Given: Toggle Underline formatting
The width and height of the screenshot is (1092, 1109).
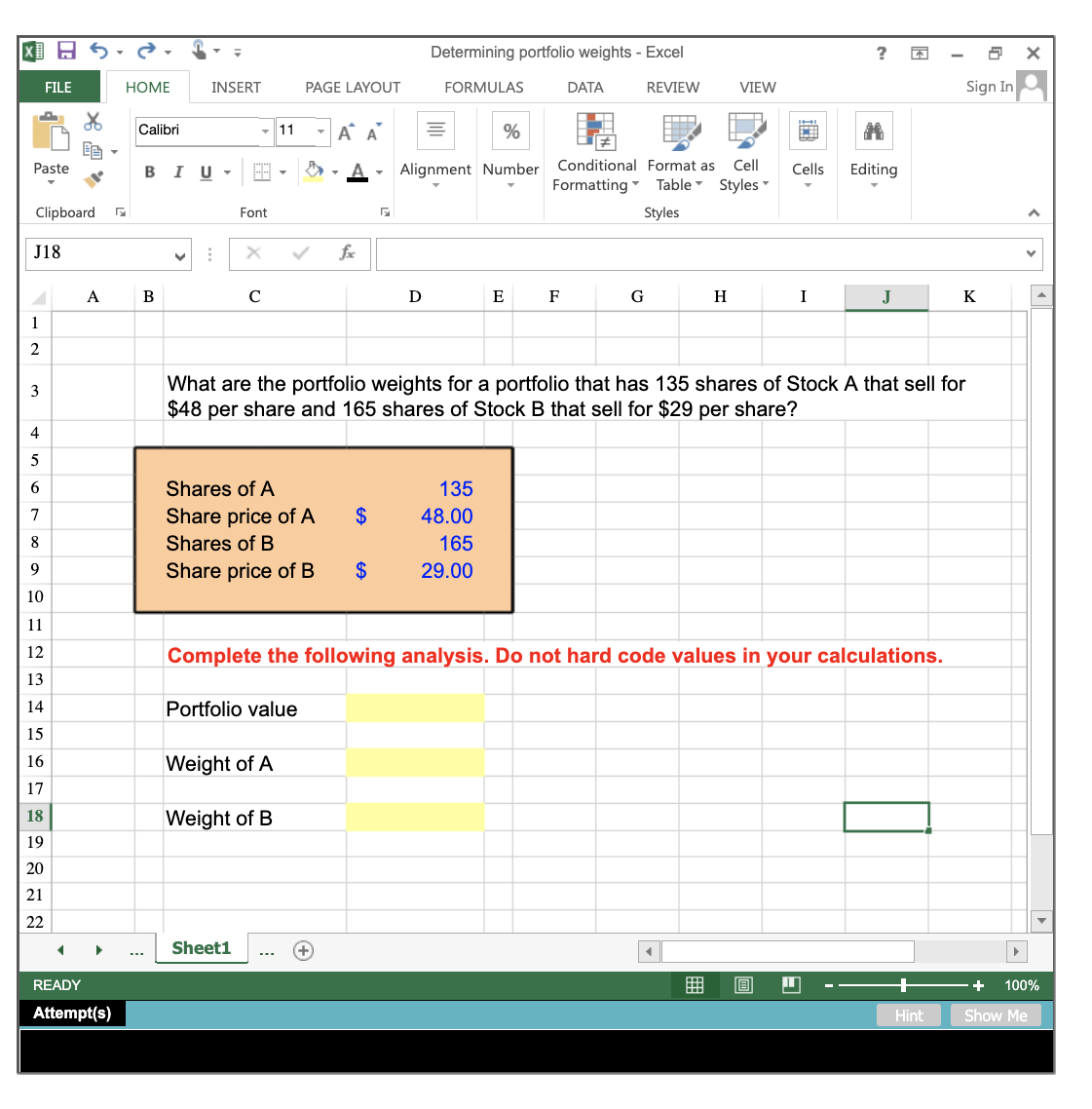Looking at the screenshot, I should pos(205,172).
